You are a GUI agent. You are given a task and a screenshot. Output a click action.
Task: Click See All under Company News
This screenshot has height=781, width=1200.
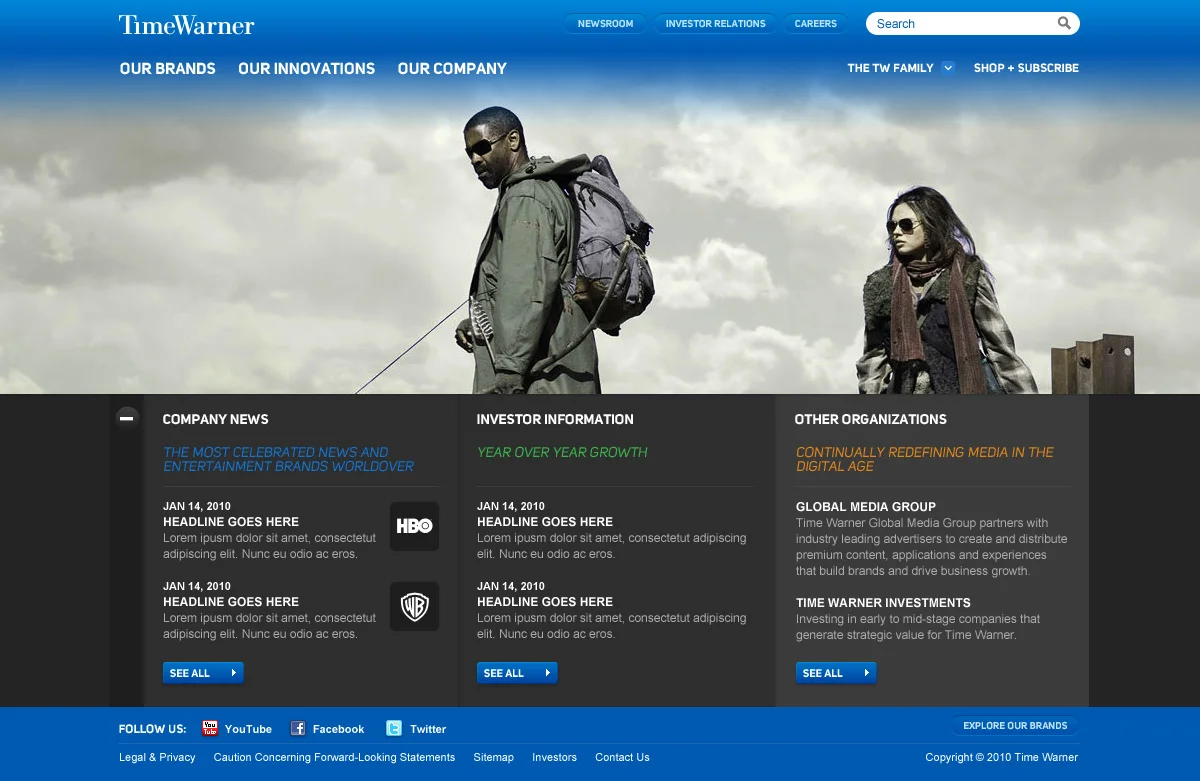pos(203,673)
